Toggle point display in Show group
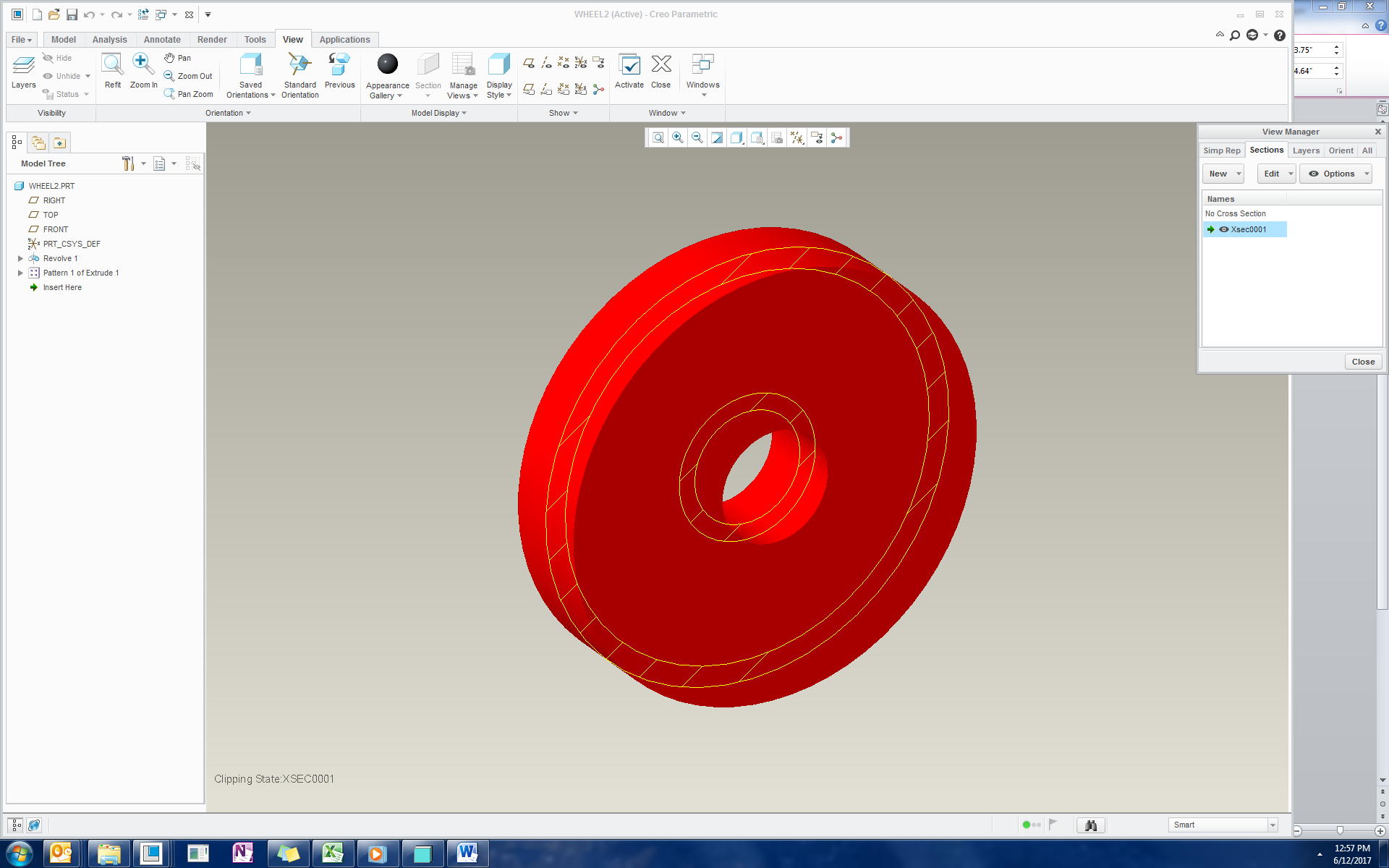This screenshot has height=868, width=1389. [x=564, y=63]
